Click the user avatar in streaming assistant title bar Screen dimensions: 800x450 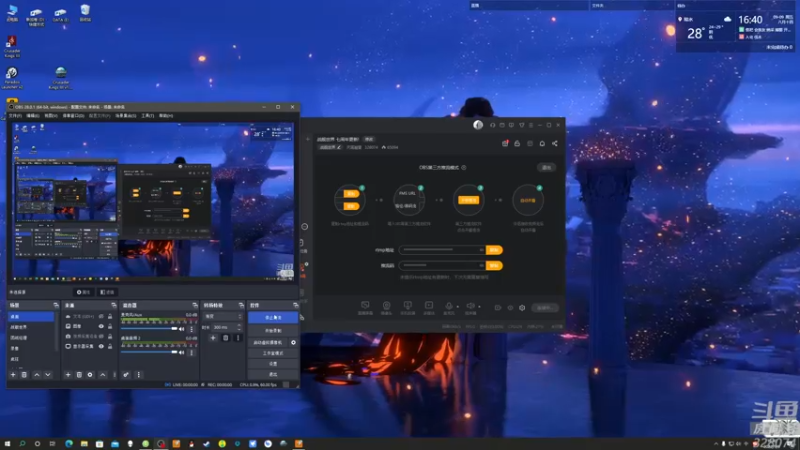[478, 125]
